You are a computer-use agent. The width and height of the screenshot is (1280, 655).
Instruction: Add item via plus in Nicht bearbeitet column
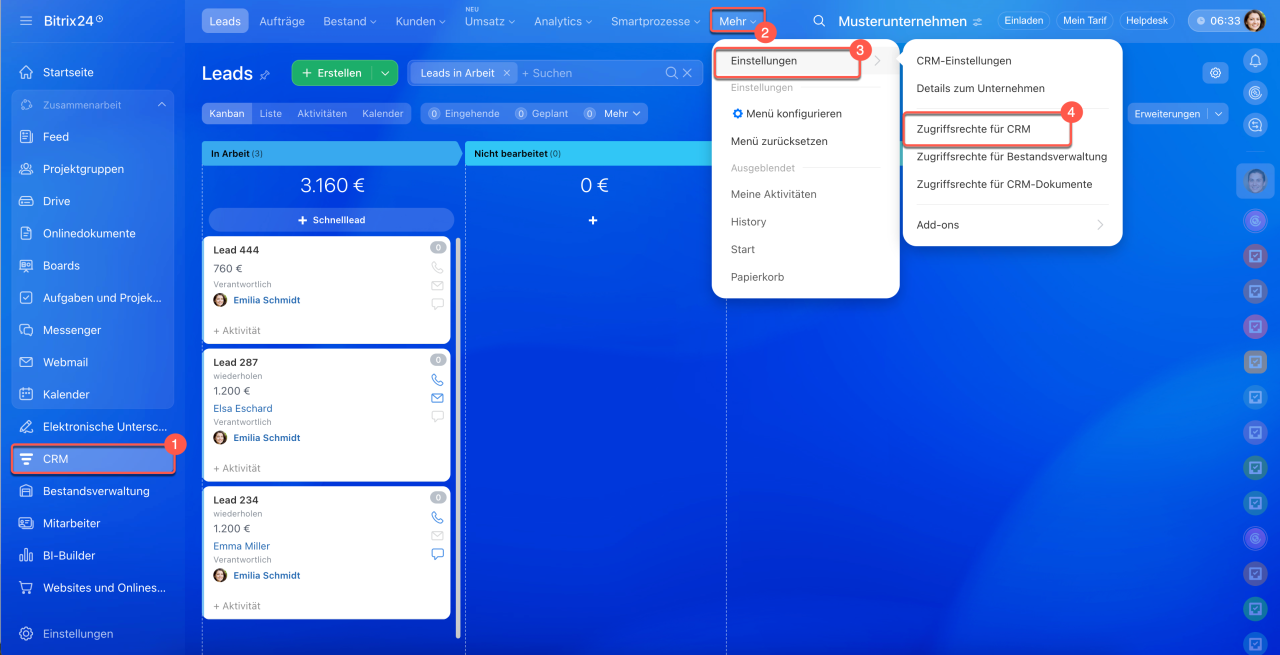tap(593, 220)
